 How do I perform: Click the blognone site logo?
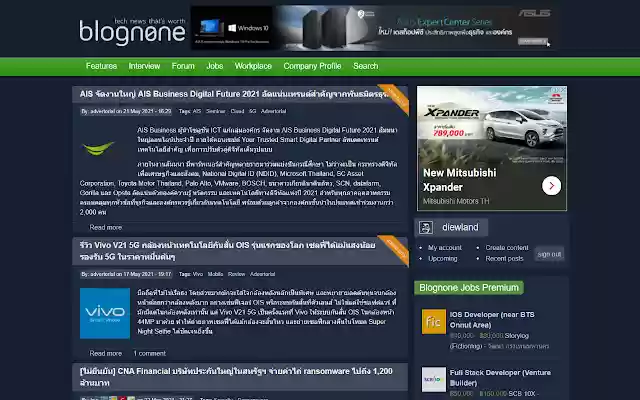pos(133,32)
